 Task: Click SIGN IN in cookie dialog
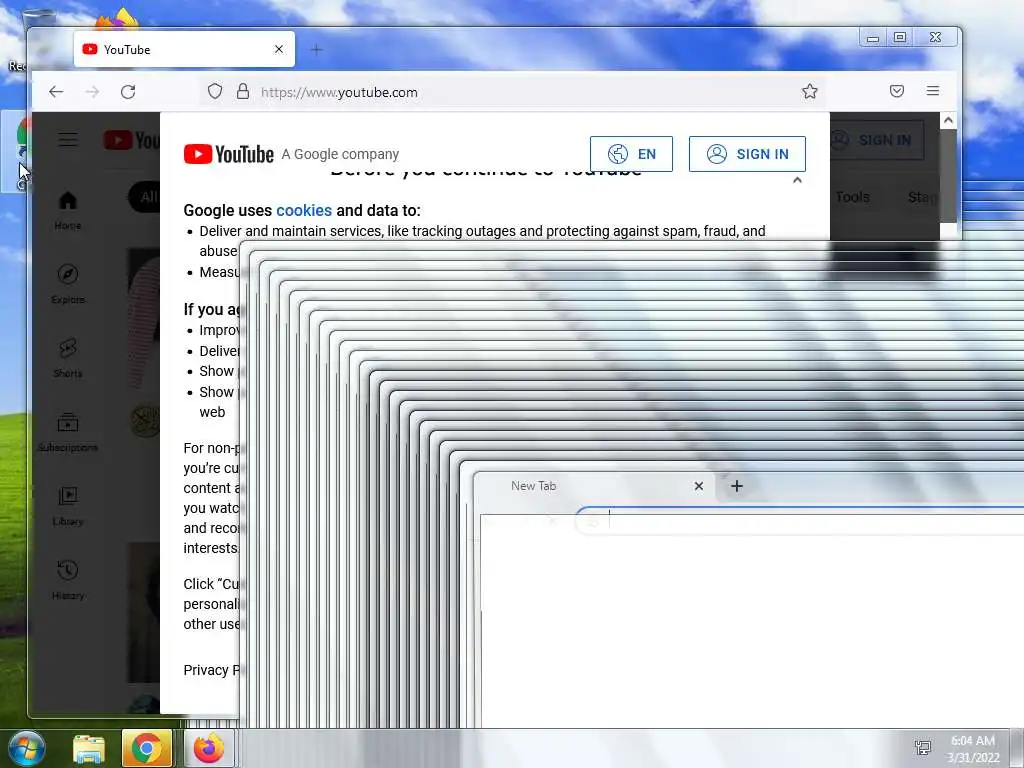point(747,154)
